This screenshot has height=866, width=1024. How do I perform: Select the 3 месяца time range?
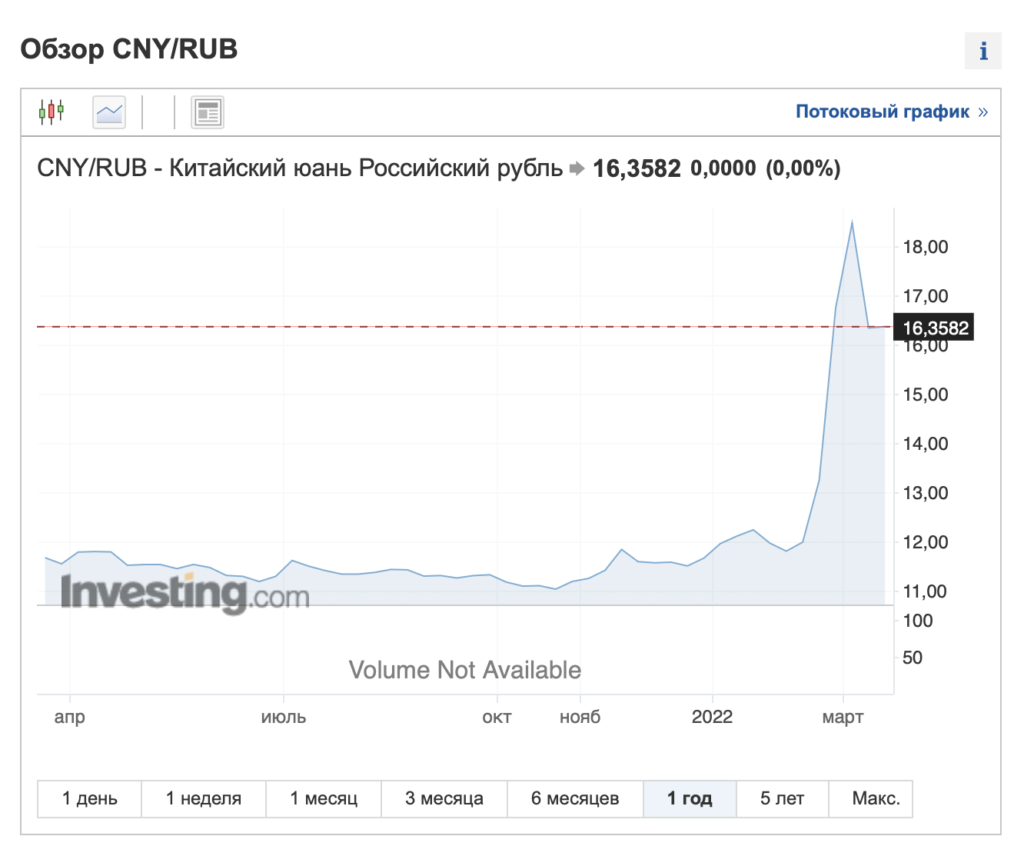(444, 798)
